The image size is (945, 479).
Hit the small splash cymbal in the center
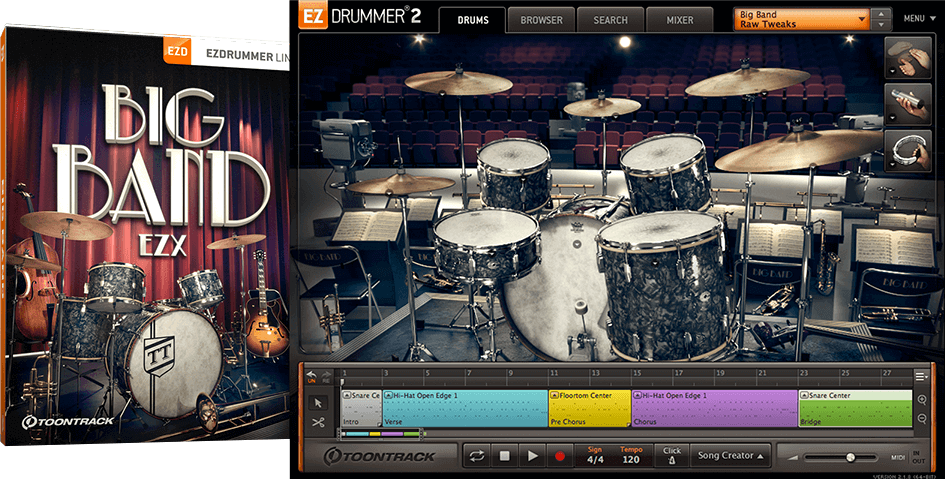[601, 107]
